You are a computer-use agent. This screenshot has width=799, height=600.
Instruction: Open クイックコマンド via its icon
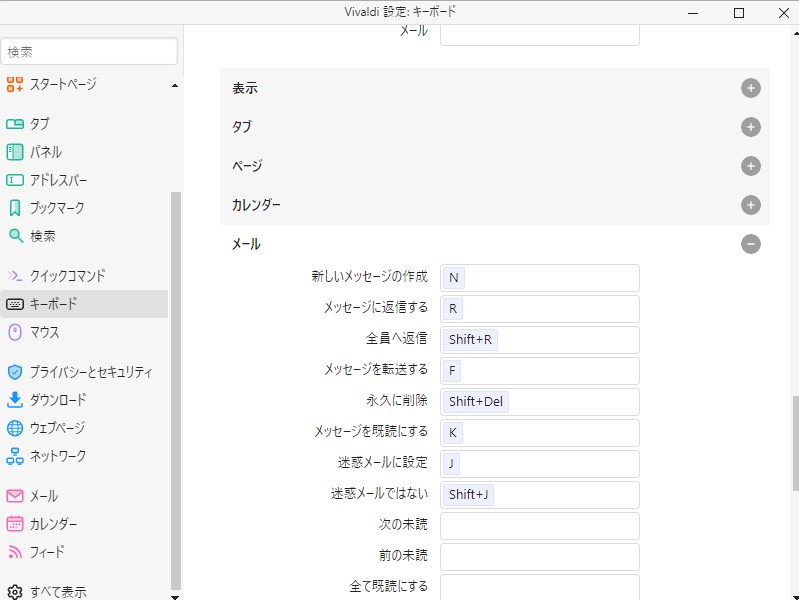[14, 276]
